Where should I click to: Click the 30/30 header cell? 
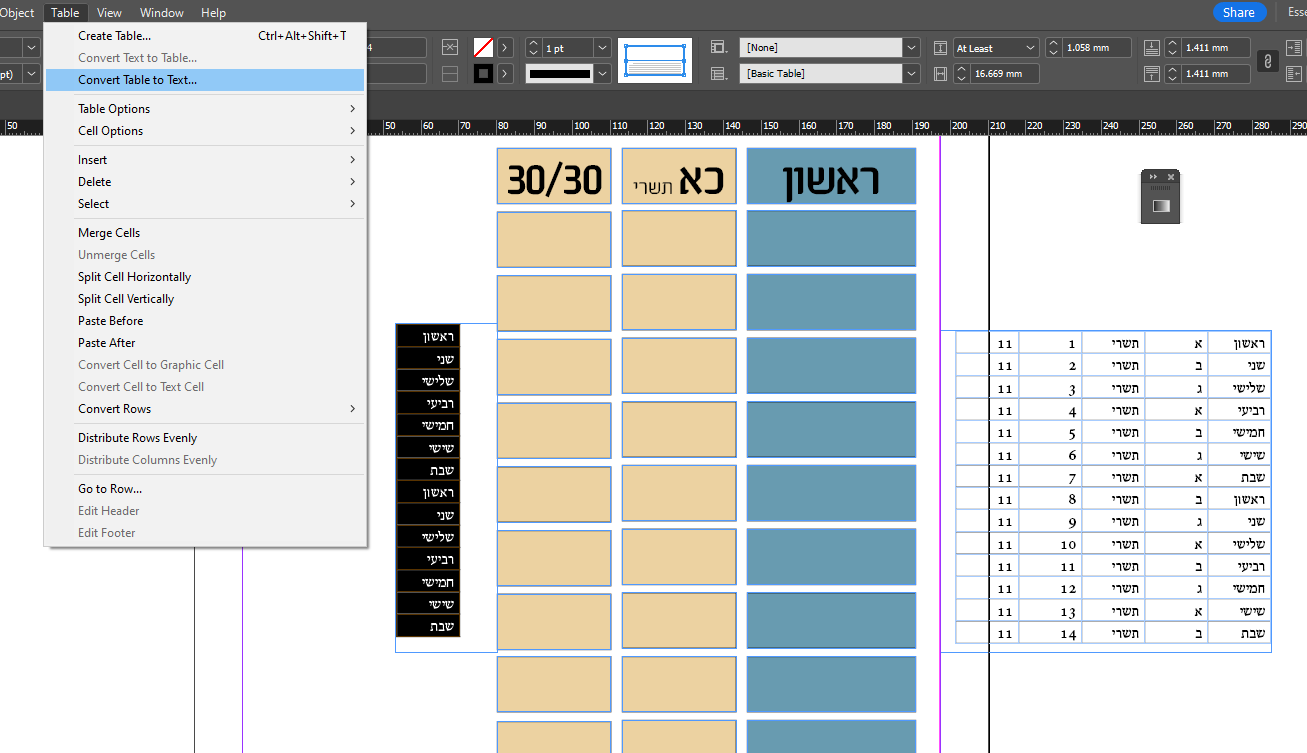tap(554, 177)
